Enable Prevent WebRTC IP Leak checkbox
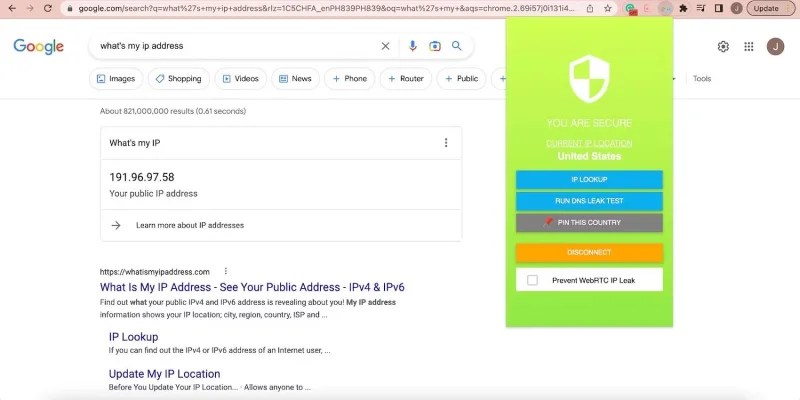 point(532,280)
